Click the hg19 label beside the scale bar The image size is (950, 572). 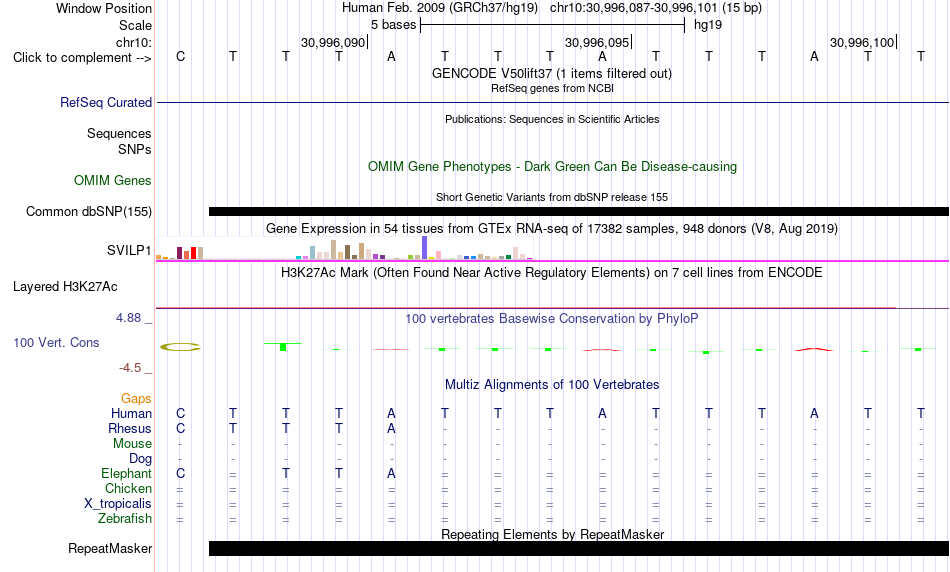coord(708,25)
